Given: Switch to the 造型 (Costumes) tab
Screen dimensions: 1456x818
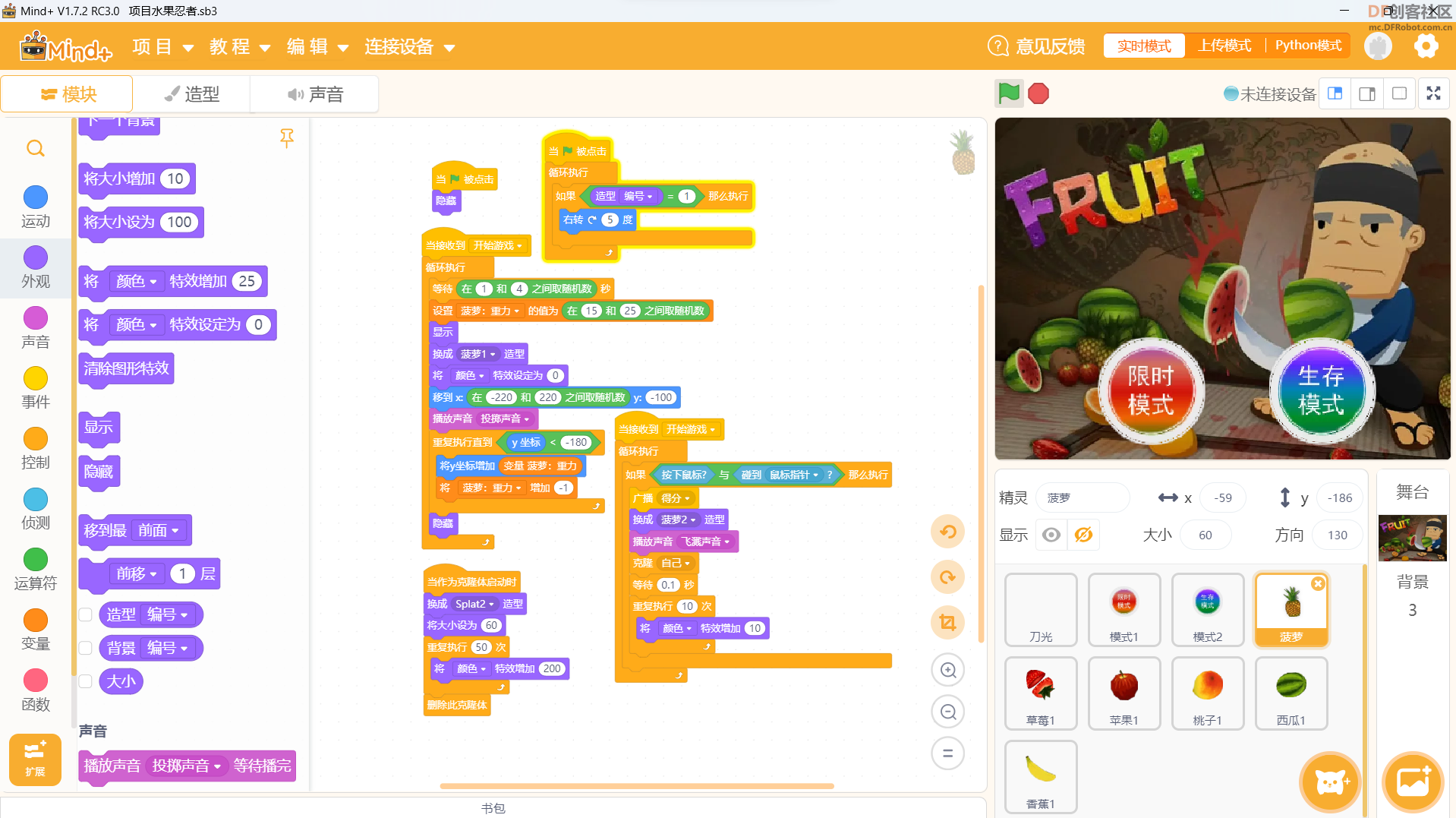Looking at the screenshot, I should point(191,94).
